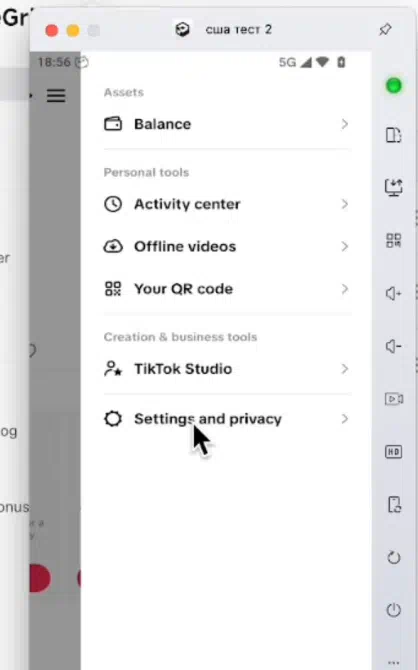The image size is (418, 670).
Task: Open Settings and privacy
Action: (227, 419)
